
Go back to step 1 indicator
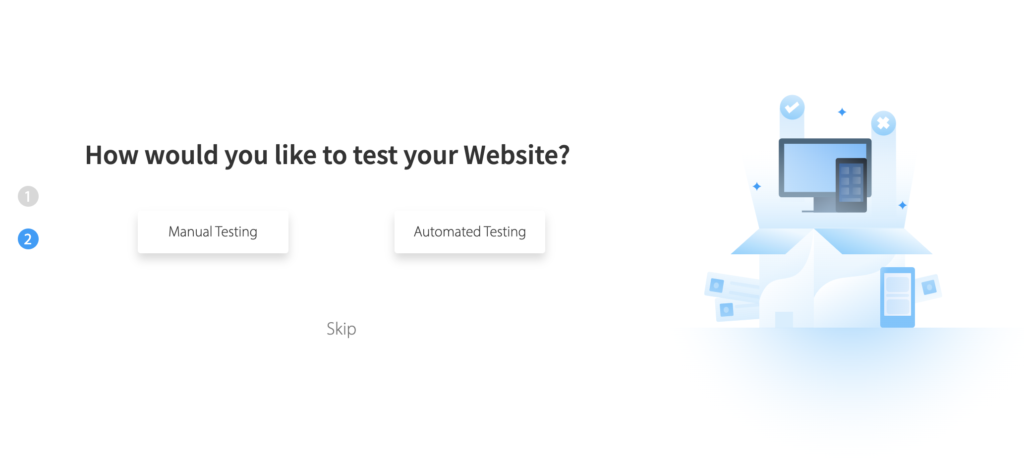coord(28,196)
